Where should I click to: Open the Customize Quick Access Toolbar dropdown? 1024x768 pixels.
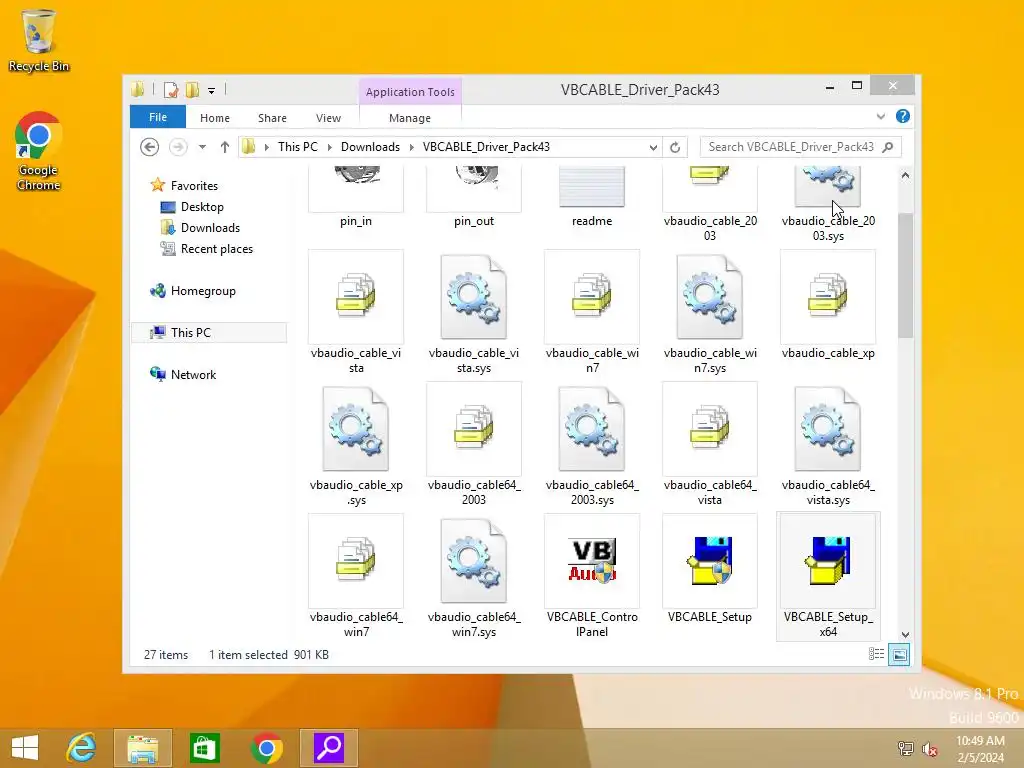tap(212, 91)
